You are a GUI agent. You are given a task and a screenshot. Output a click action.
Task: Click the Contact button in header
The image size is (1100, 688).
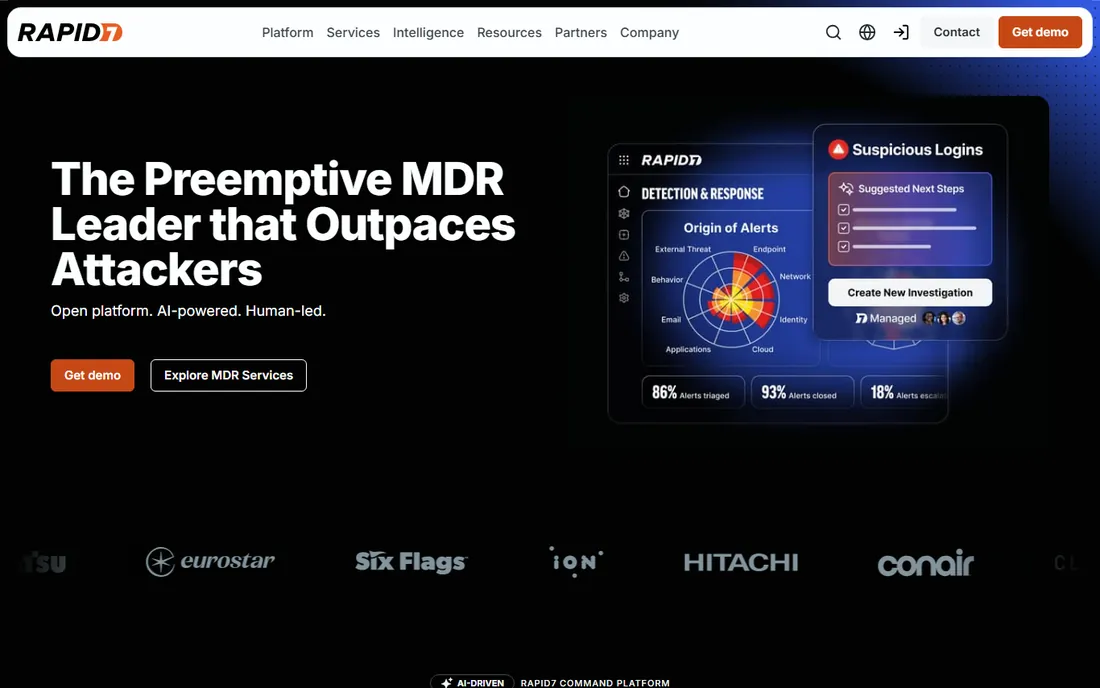956,32
